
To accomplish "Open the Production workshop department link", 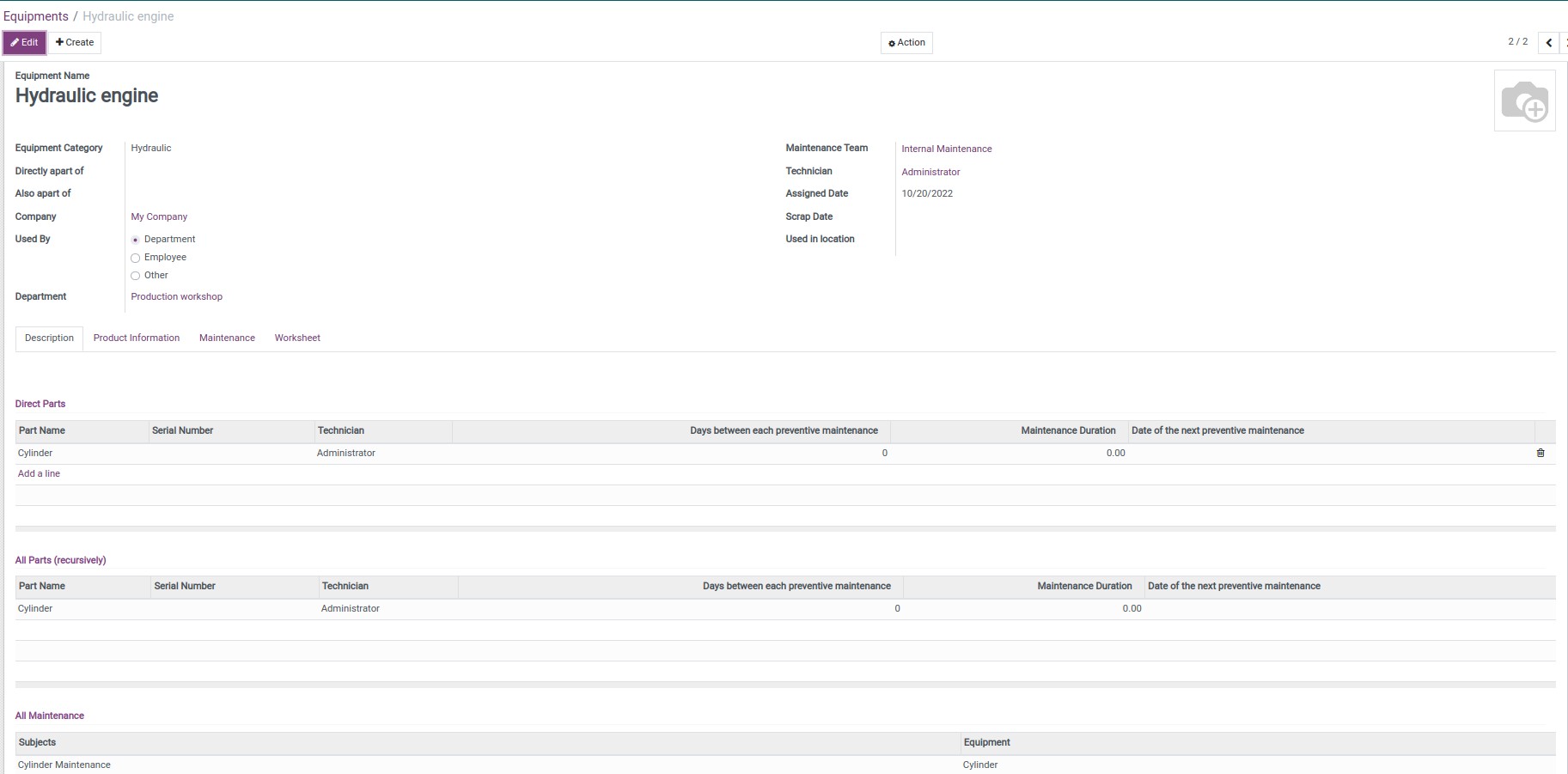I will coord(176,297).
